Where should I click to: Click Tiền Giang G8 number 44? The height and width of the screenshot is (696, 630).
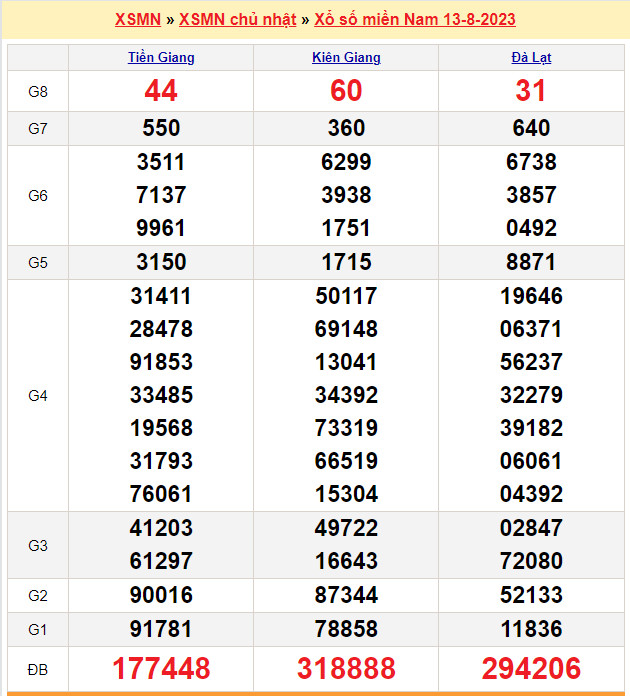(161, 91)
